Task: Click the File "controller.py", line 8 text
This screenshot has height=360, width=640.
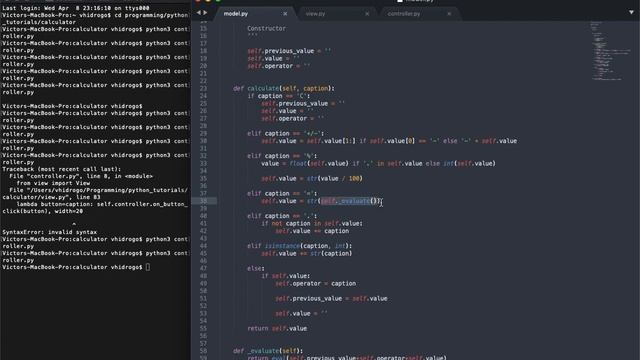Action: click(x=81, y=176)
